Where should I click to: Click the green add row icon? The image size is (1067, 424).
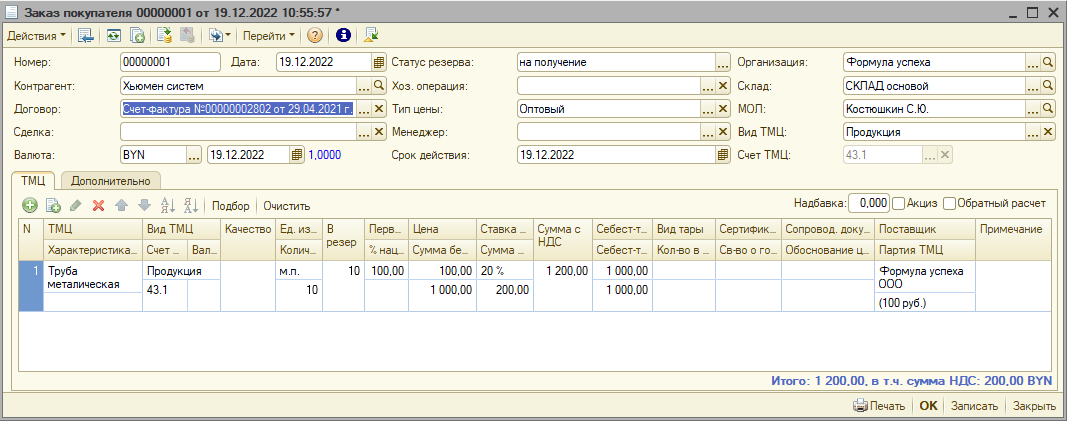coord(30,205)
